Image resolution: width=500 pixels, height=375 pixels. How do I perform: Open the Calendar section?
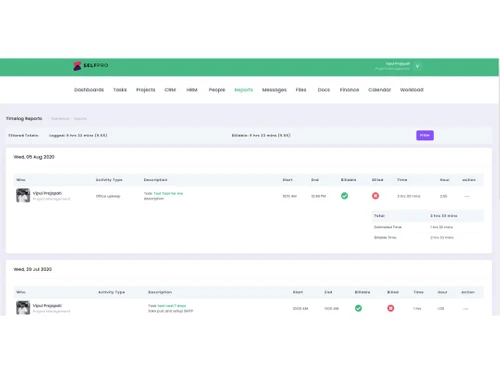pyautogui.click(x=379, y=90)
